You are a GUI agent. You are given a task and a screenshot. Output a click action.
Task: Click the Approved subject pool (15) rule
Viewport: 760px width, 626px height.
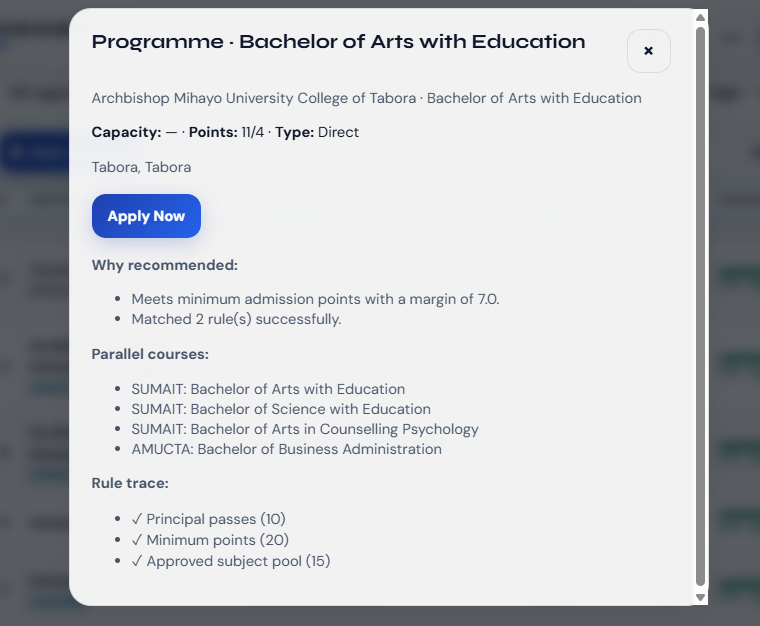(231, 561)
